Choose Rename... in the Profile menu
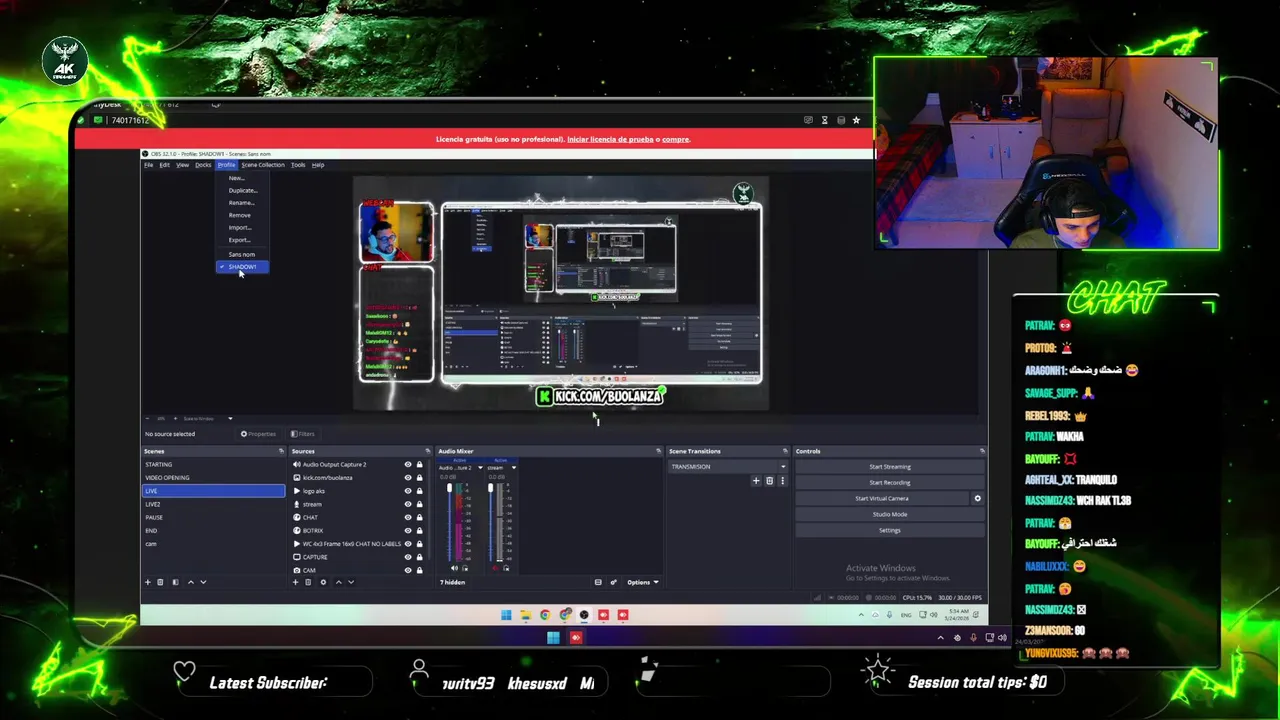 tap(243, 203)
